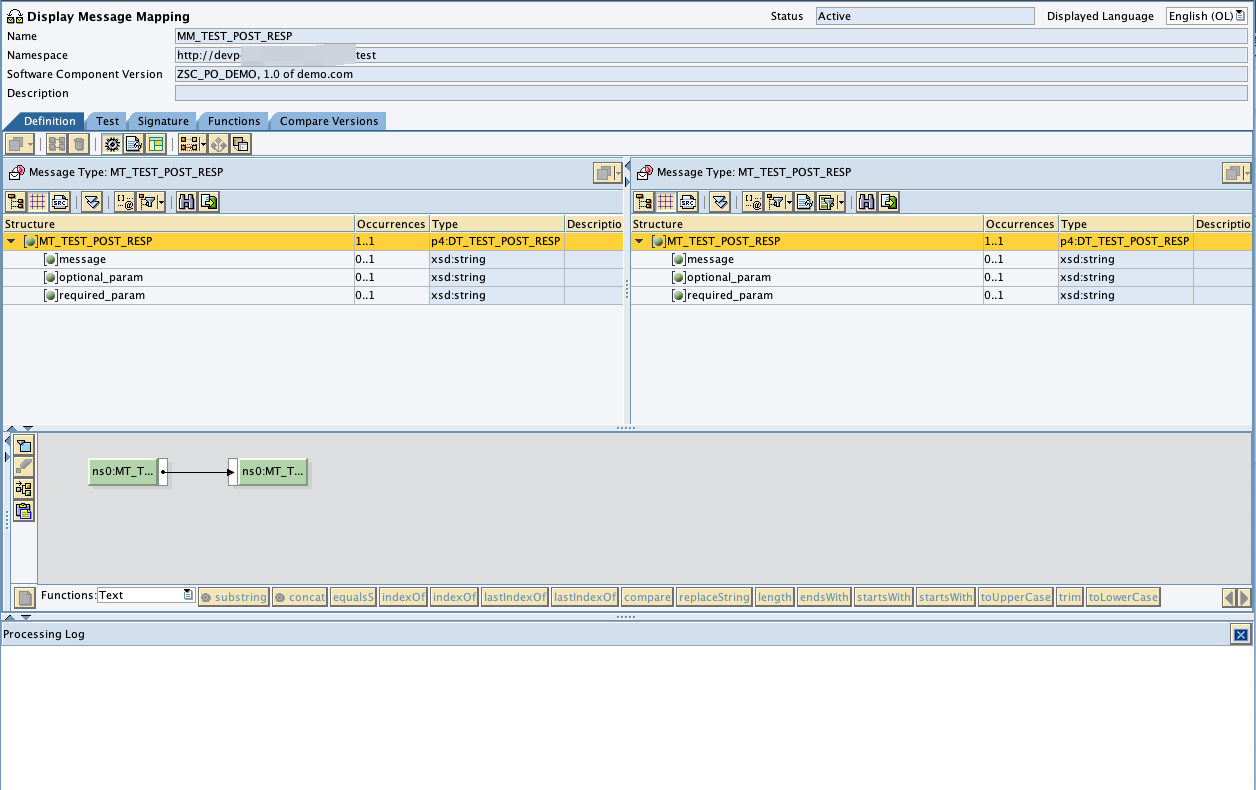Screen dimensions: 1256x790
Task: Select source optional_param row
Action: (312, 277)
